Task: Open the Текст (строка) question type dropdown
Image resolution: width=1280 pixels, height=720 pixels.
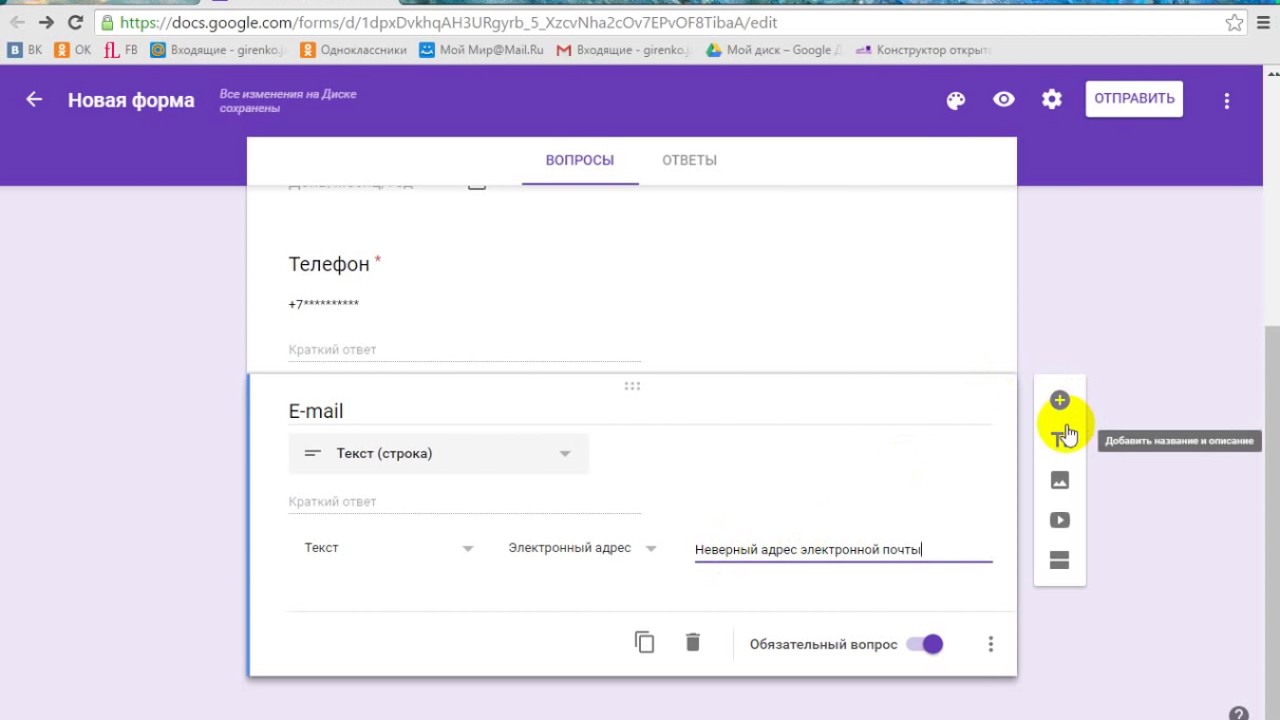Action: coord(439,453)
